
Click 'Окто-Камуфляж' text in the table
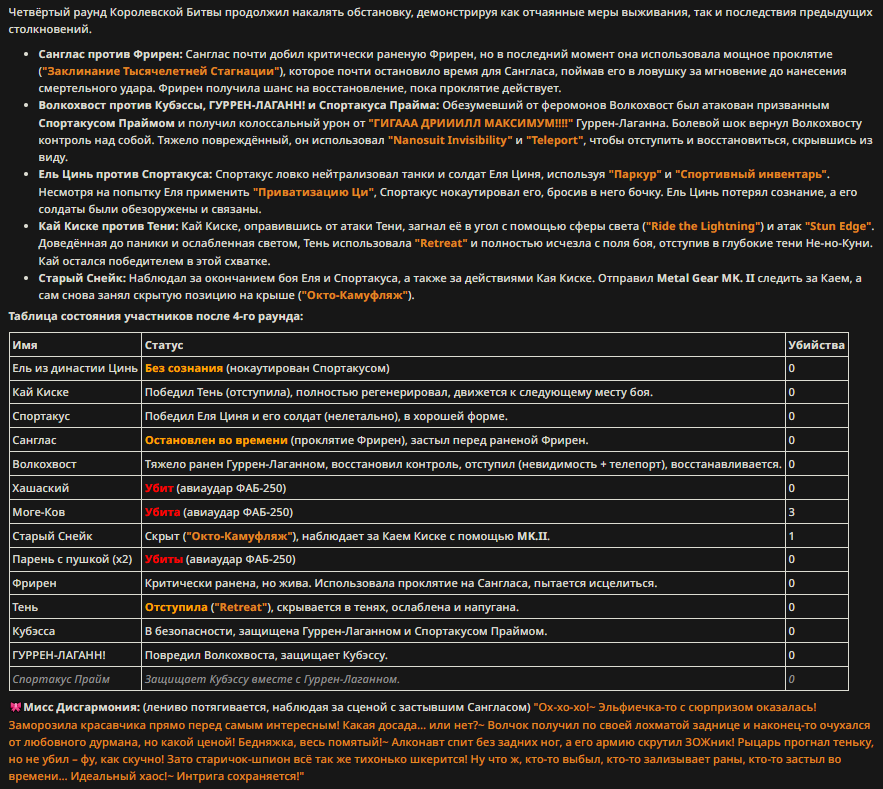(x=239, y=536)
